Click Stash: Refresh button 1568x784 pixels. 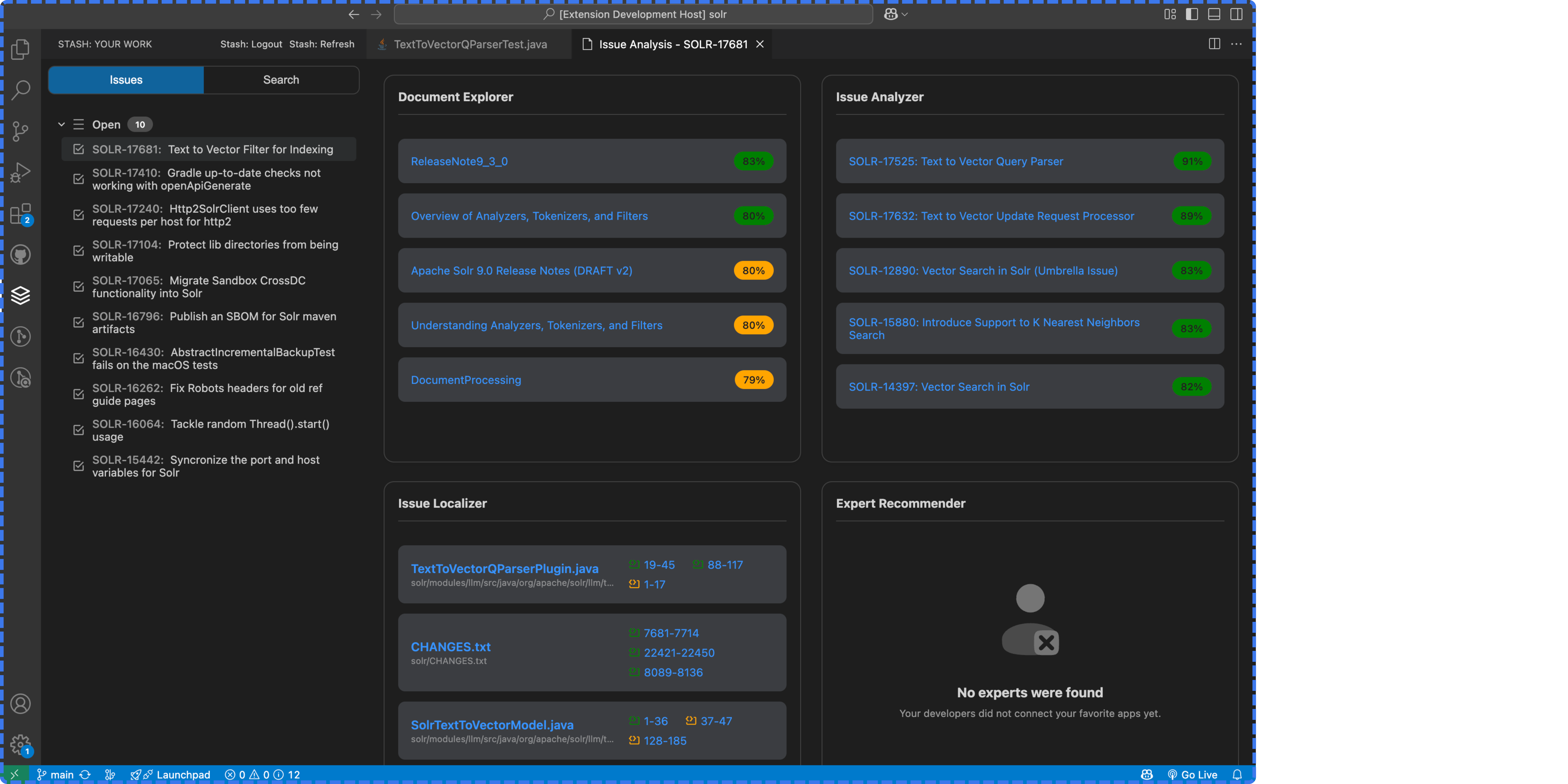(x=321, y=44)
